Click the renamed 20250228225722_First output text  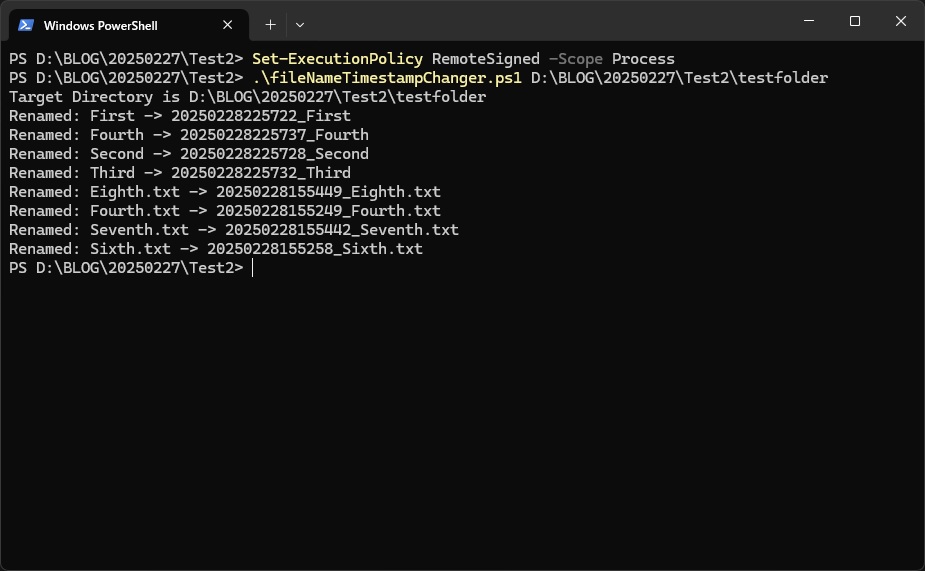pyautogui.click(x=261, y=116)
